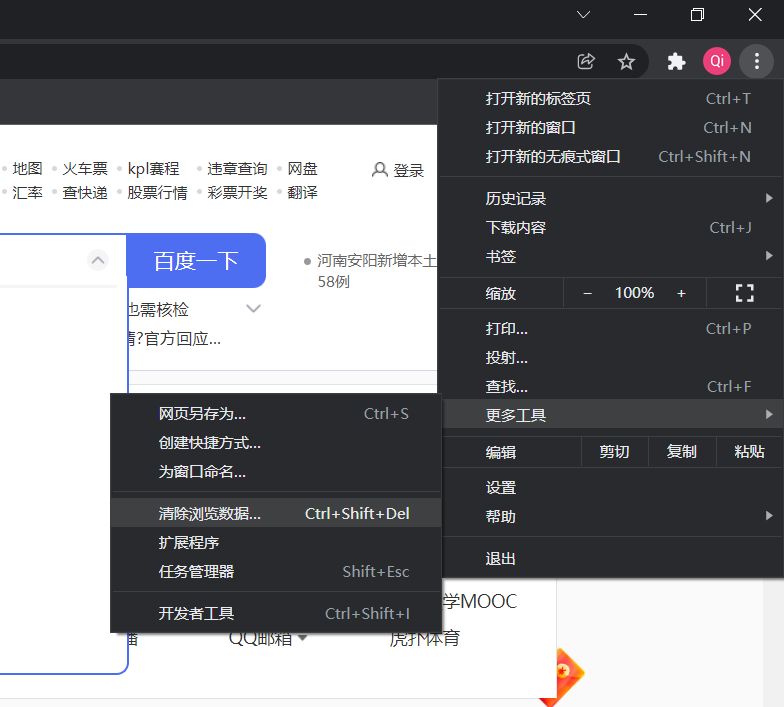This screenshot has width=784, height=707.
Task: Open the 违章查询 link
Action: [238, 168]
